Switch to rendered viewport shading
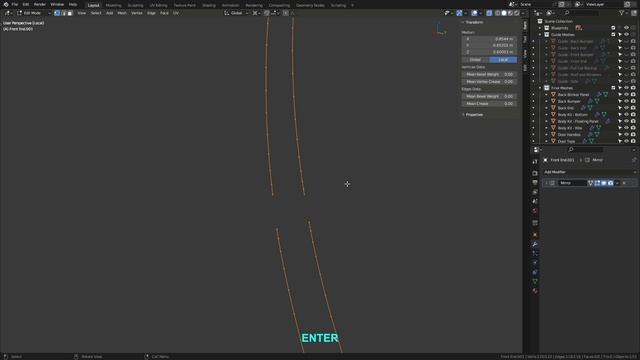The width and height of the screenshot is (640, 360). [x=517, y=13]
